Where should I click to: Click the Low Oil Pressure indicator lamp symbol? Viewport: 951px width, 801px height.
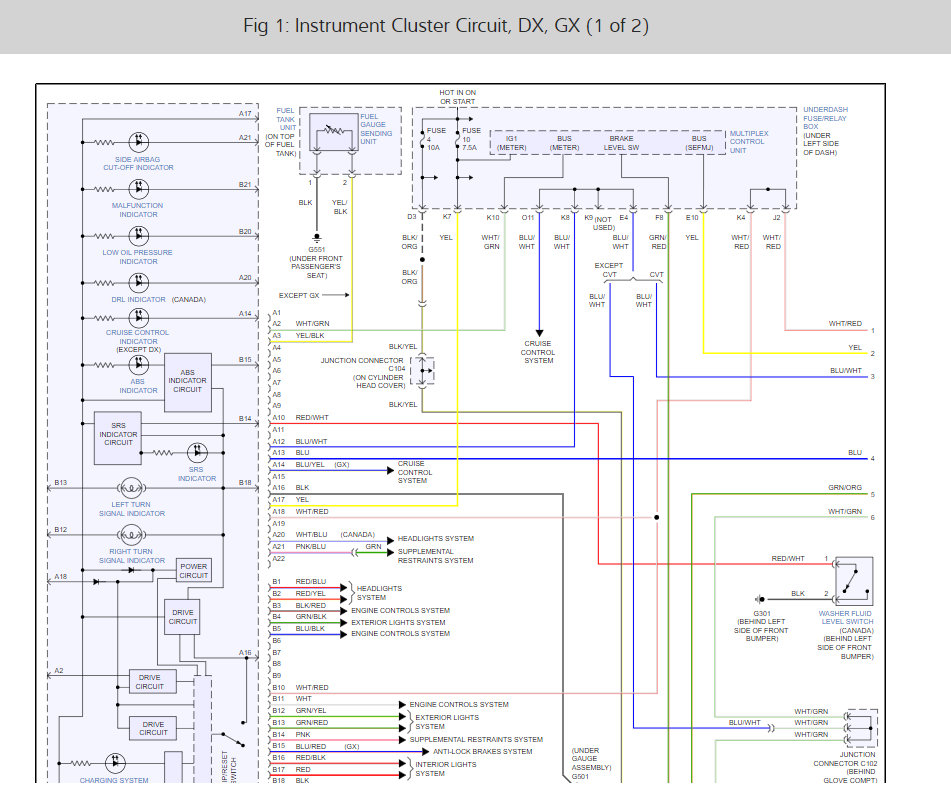pos(139,236)
